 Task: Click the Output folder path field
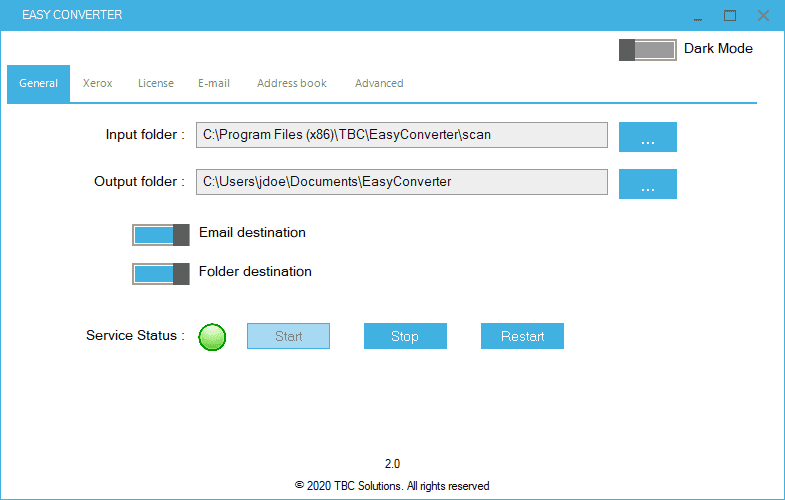(401, 182)
